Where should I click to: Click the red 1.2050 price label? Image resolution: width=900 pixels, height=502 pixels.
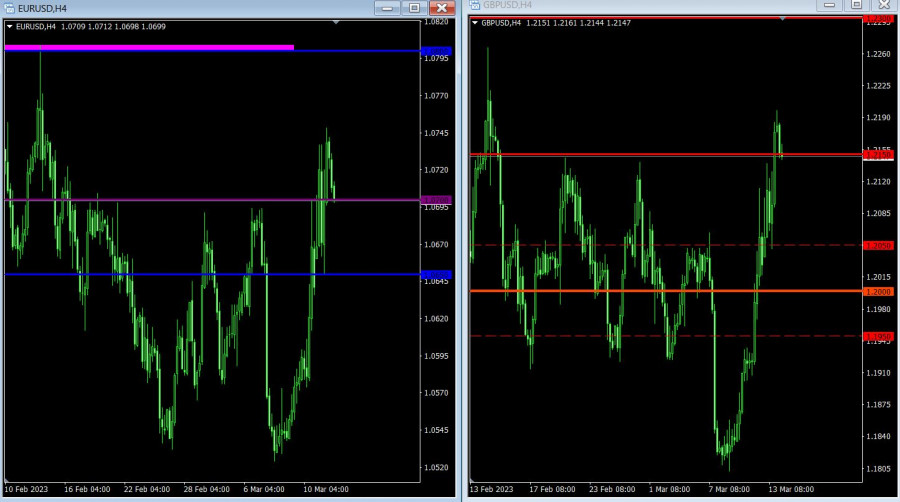[x=879, y=245]
